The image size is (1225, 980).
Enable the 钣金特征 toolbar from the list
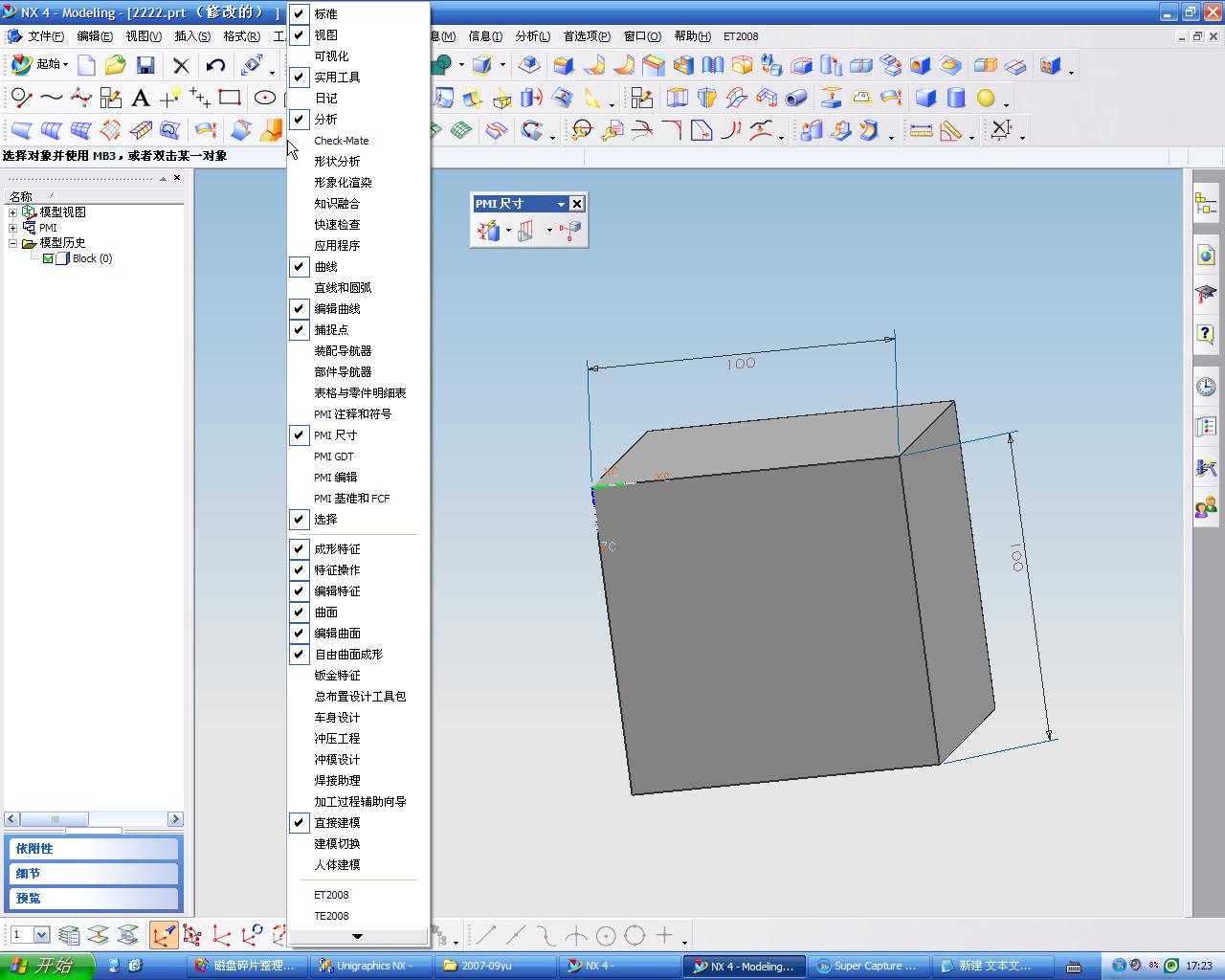pyautogui.click(x=337, y=676)
